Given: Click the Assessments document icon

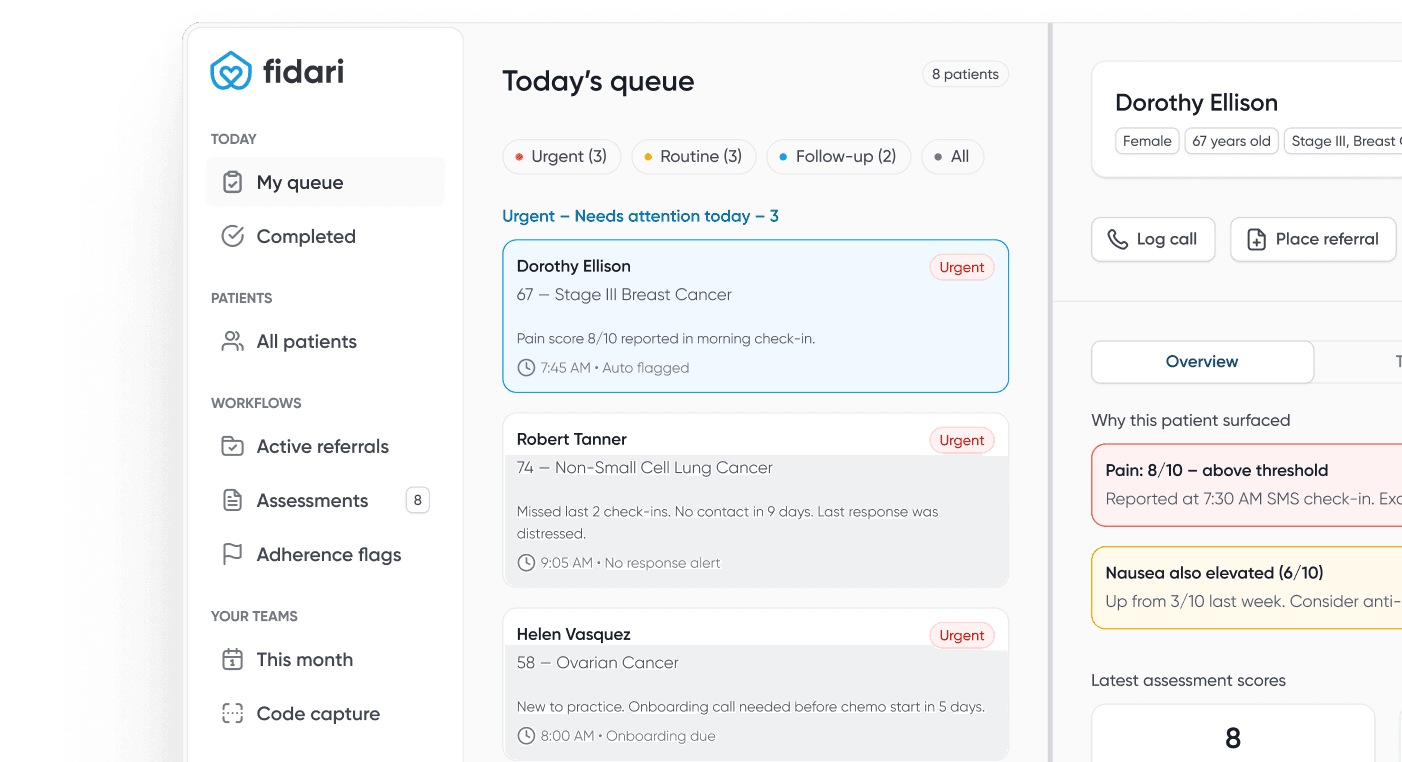Looking at the screenshot, I should coord(232,500).
